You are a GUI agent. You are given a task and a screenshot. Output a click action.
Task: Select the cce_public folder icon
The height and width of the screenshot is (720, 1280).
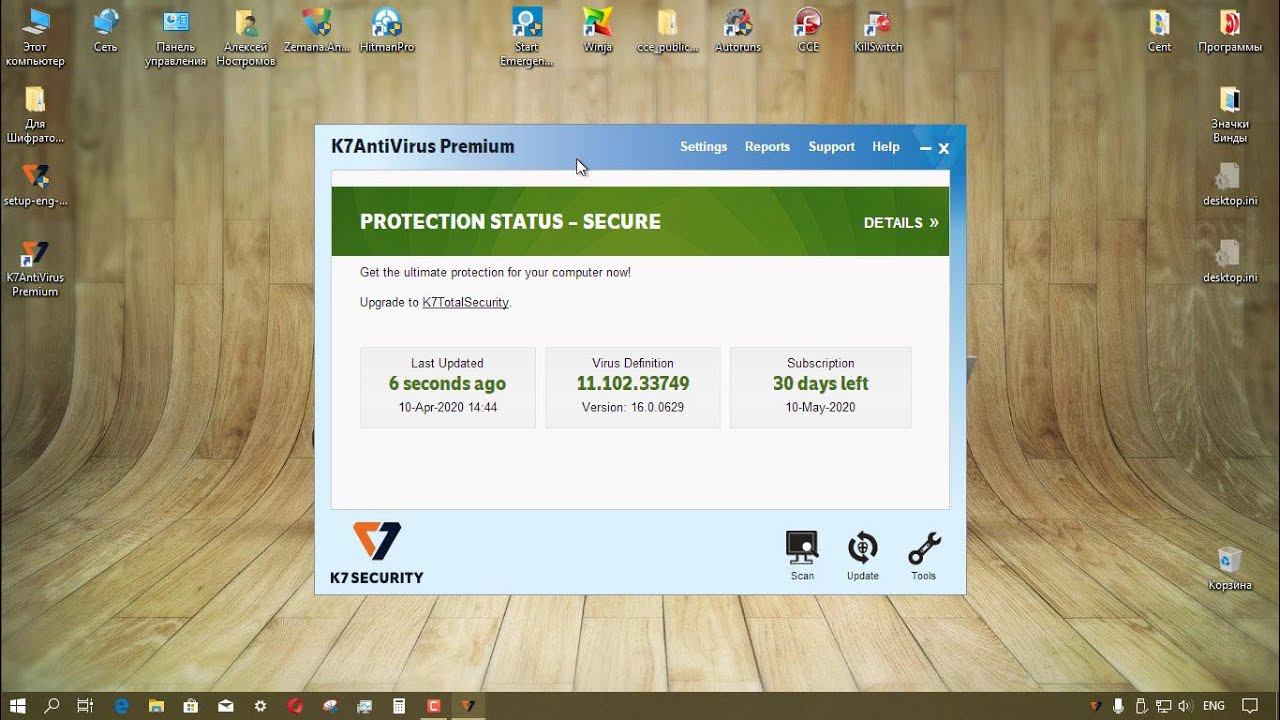(x=667, y=30)
